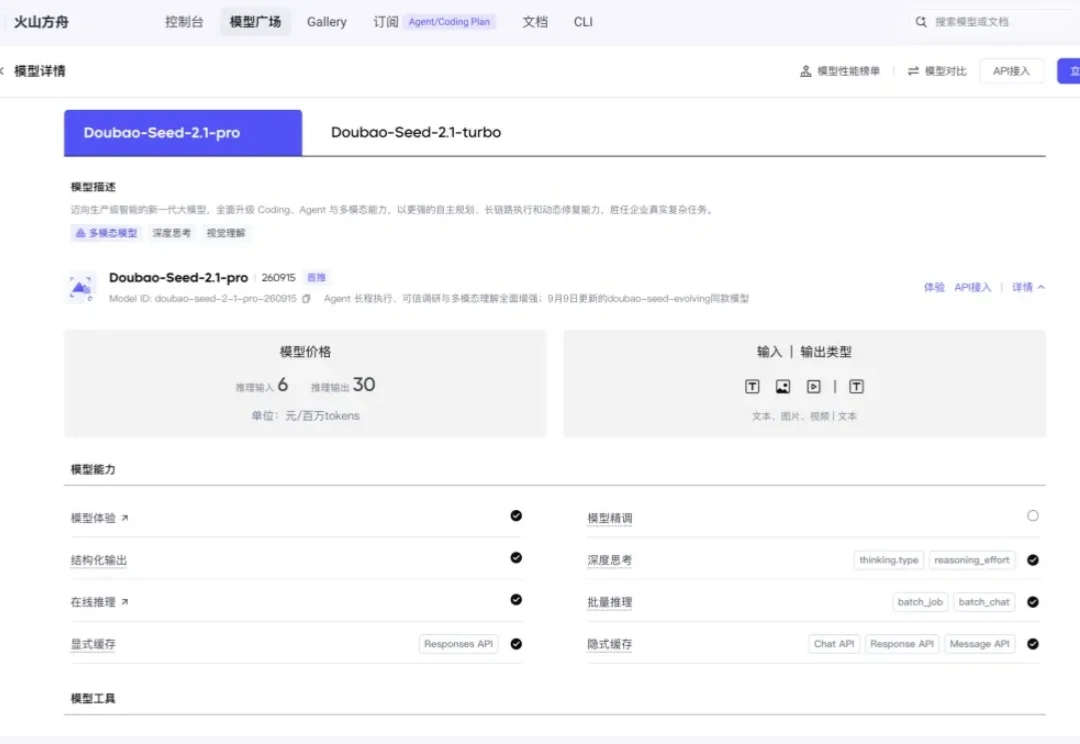Image resolution: width=1080 pixels, height=744 pixels.
Task: Open the 控制台 menu
Action: 184,22
